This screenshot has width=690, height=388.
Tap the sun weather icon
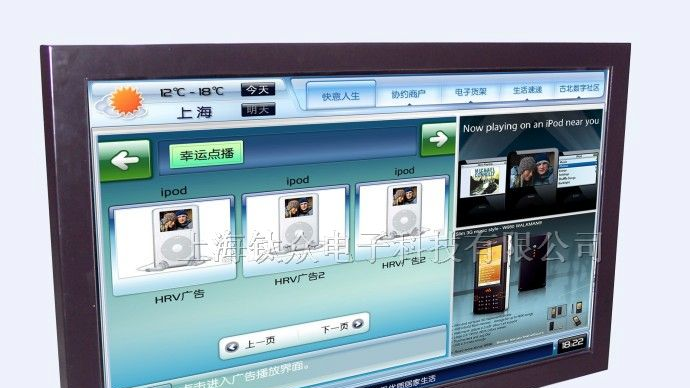pos(126,102)
